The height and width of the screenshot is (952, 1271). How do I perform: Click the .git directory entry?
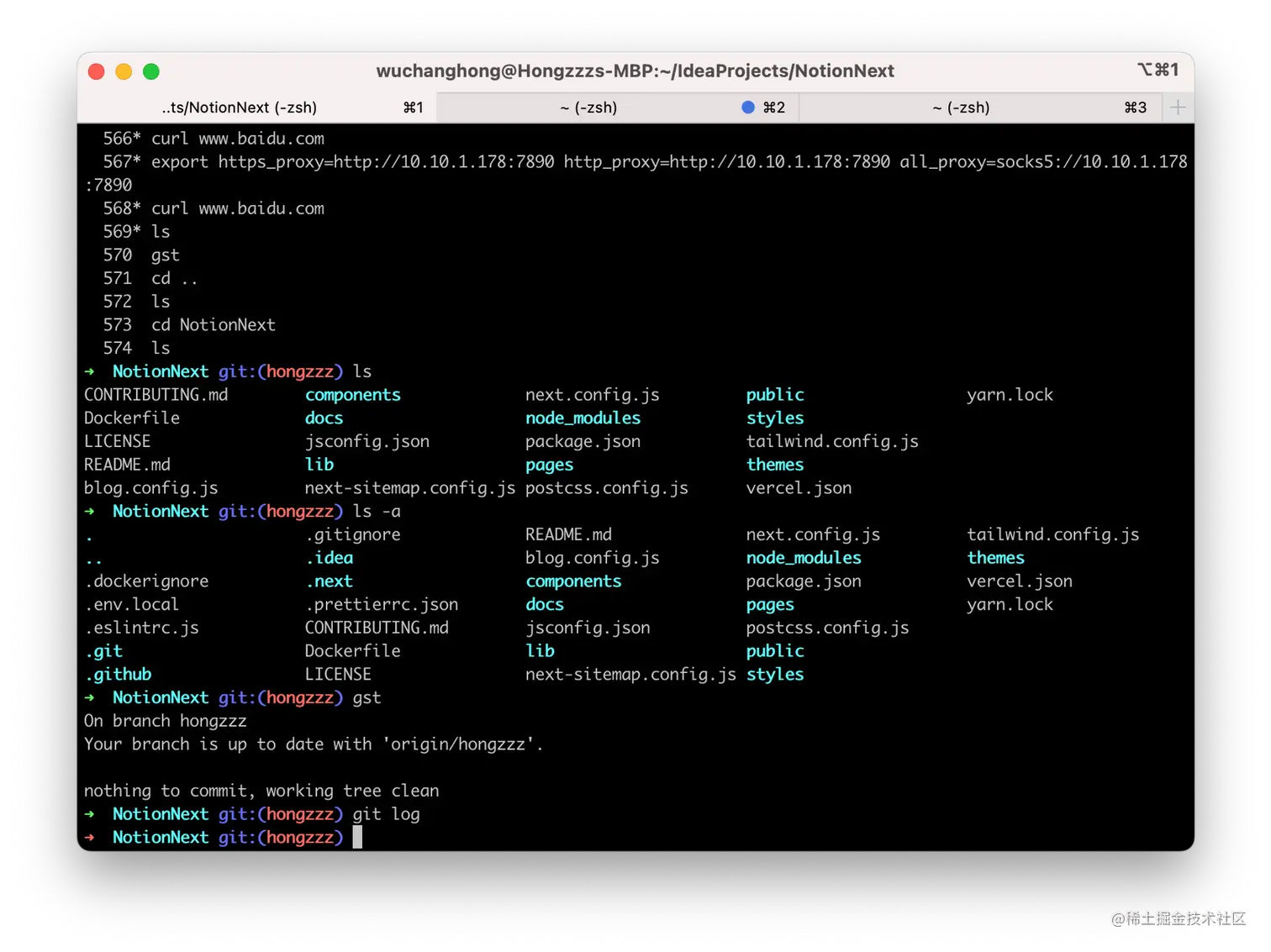103,651
